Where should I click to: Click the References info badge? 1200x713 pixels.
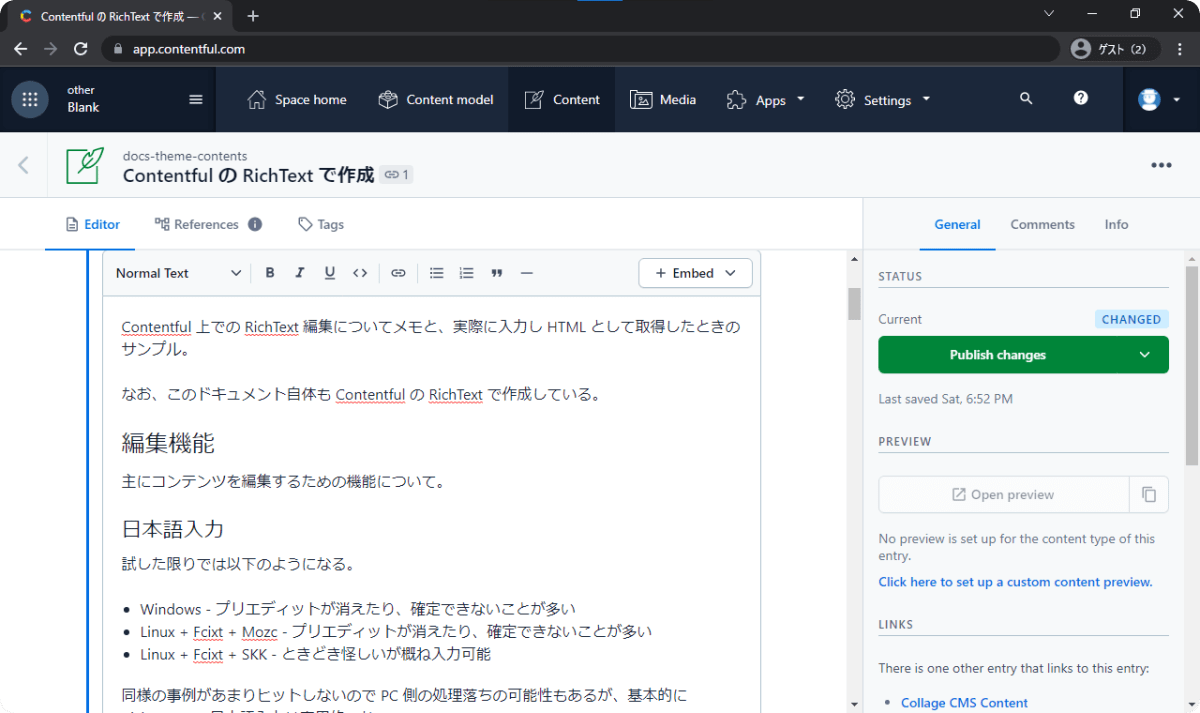coord(255,224)
